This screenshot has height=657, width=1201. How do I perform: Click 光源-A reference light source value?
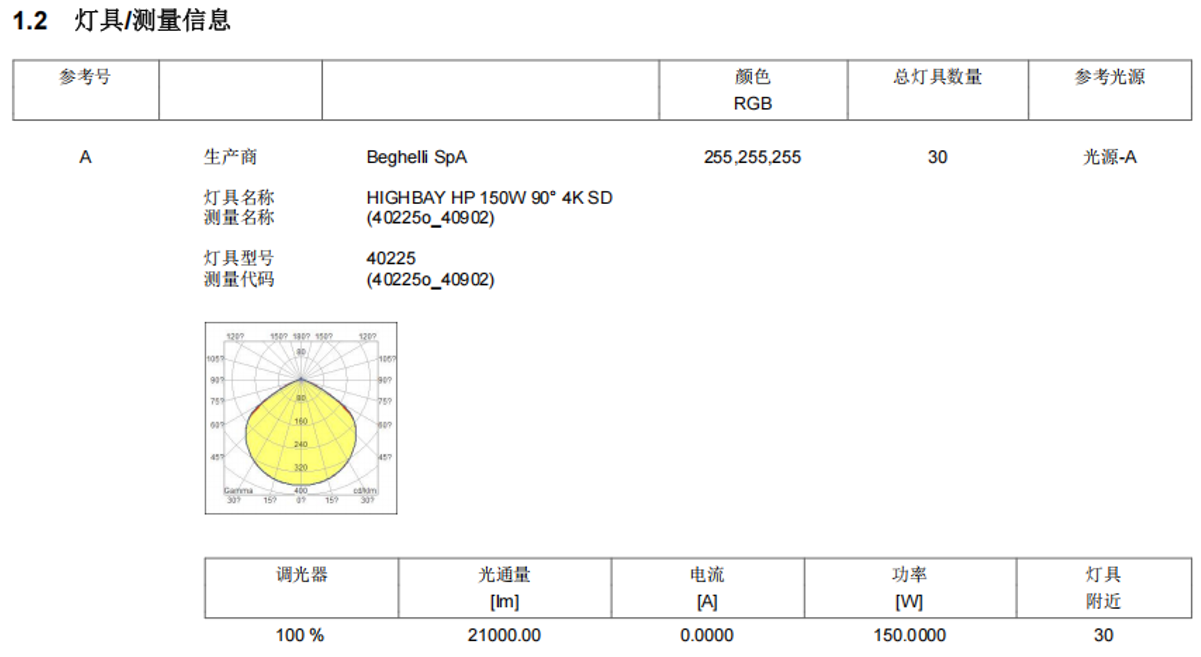[x=1110, y=157]
